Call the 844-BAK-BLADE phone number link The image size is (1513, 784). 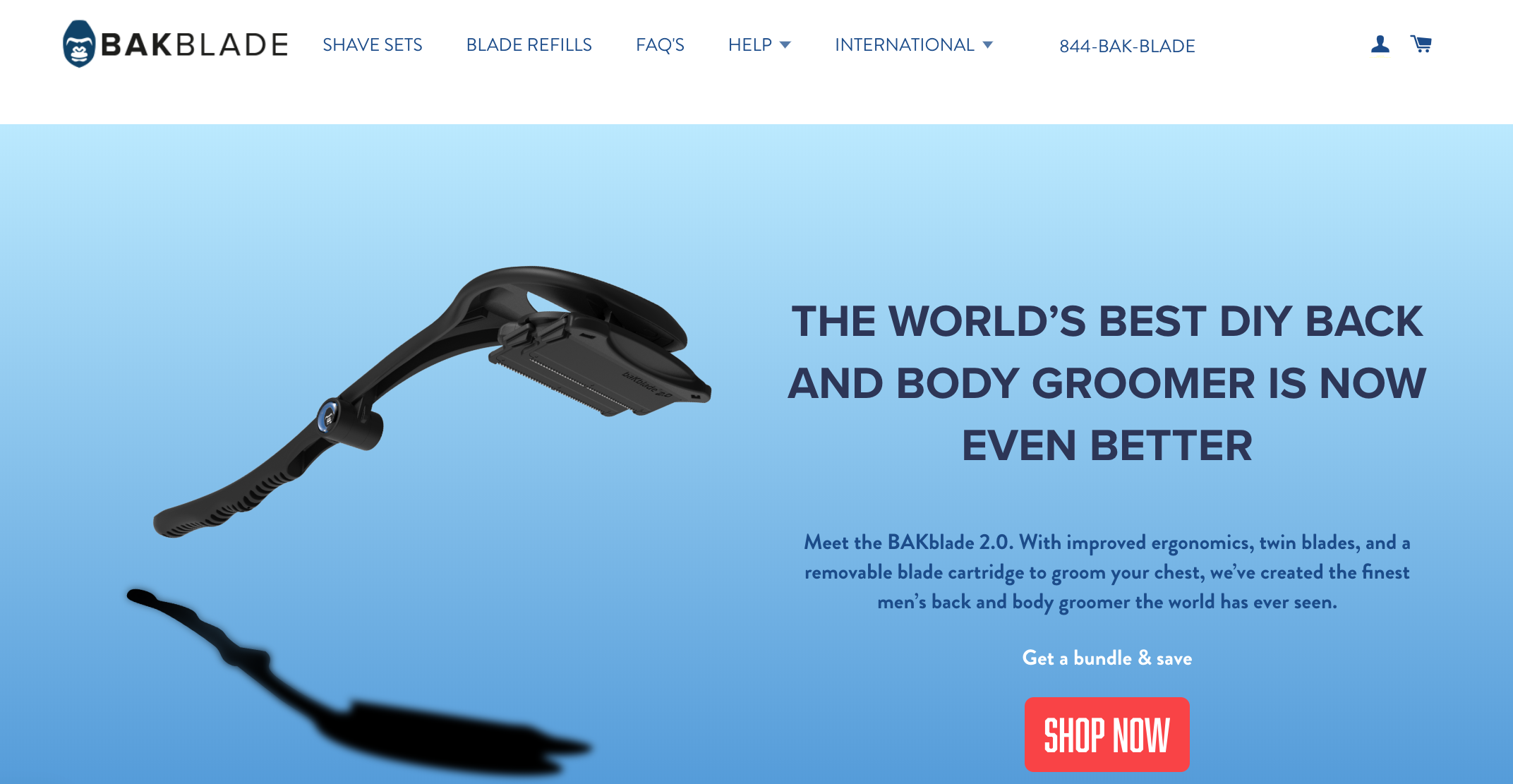click(x=1127, y=46)
